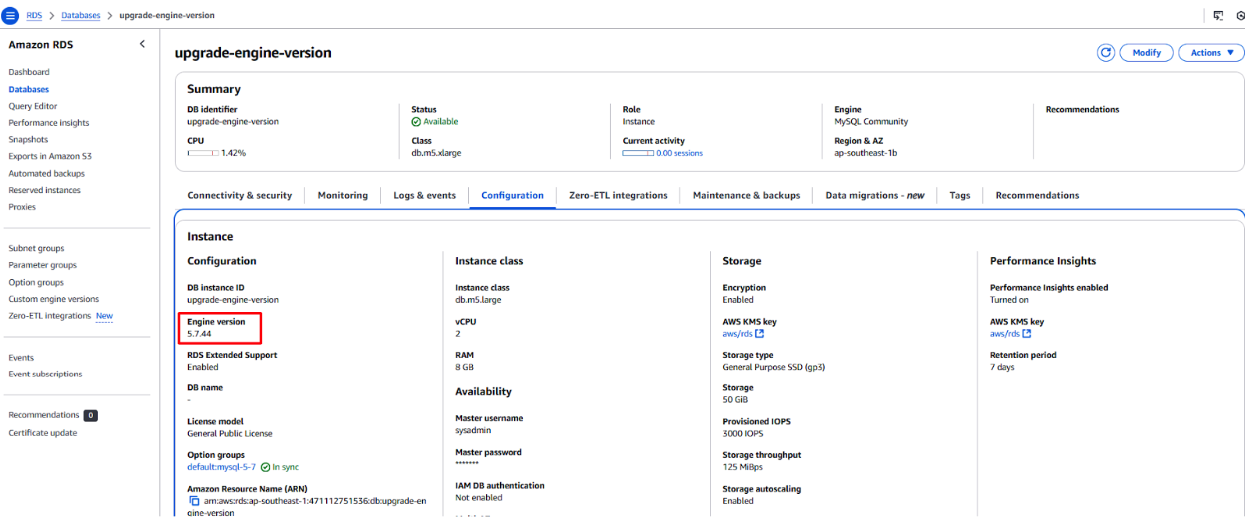Click the Amazon RDS sidebar title
Screen dimensions: 1255x520
click(x=41, y=45)
